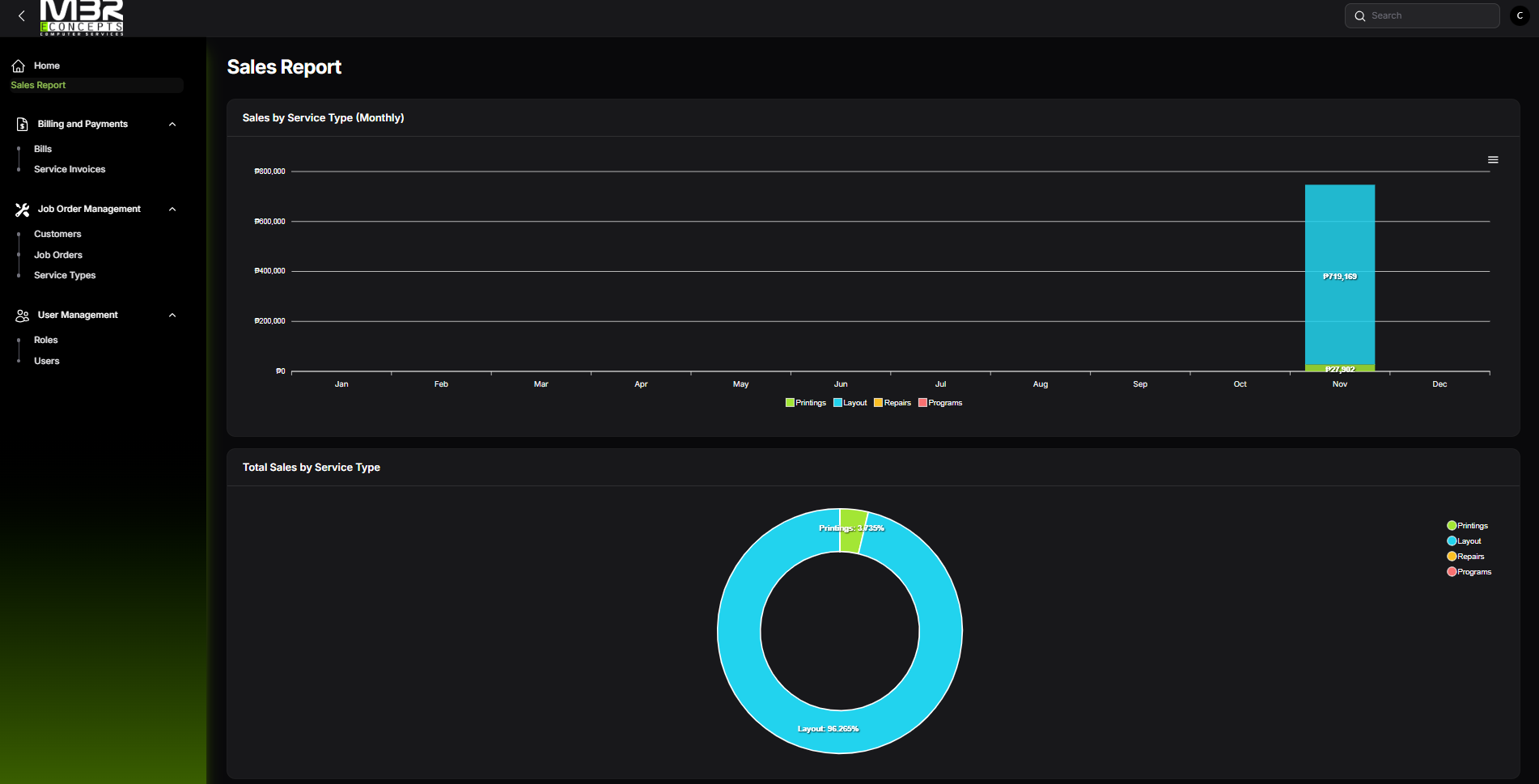Collapse the User Management section
The width and height of the screenshot is (1539, 784).
pyautogui.click(x=172, y=316)
